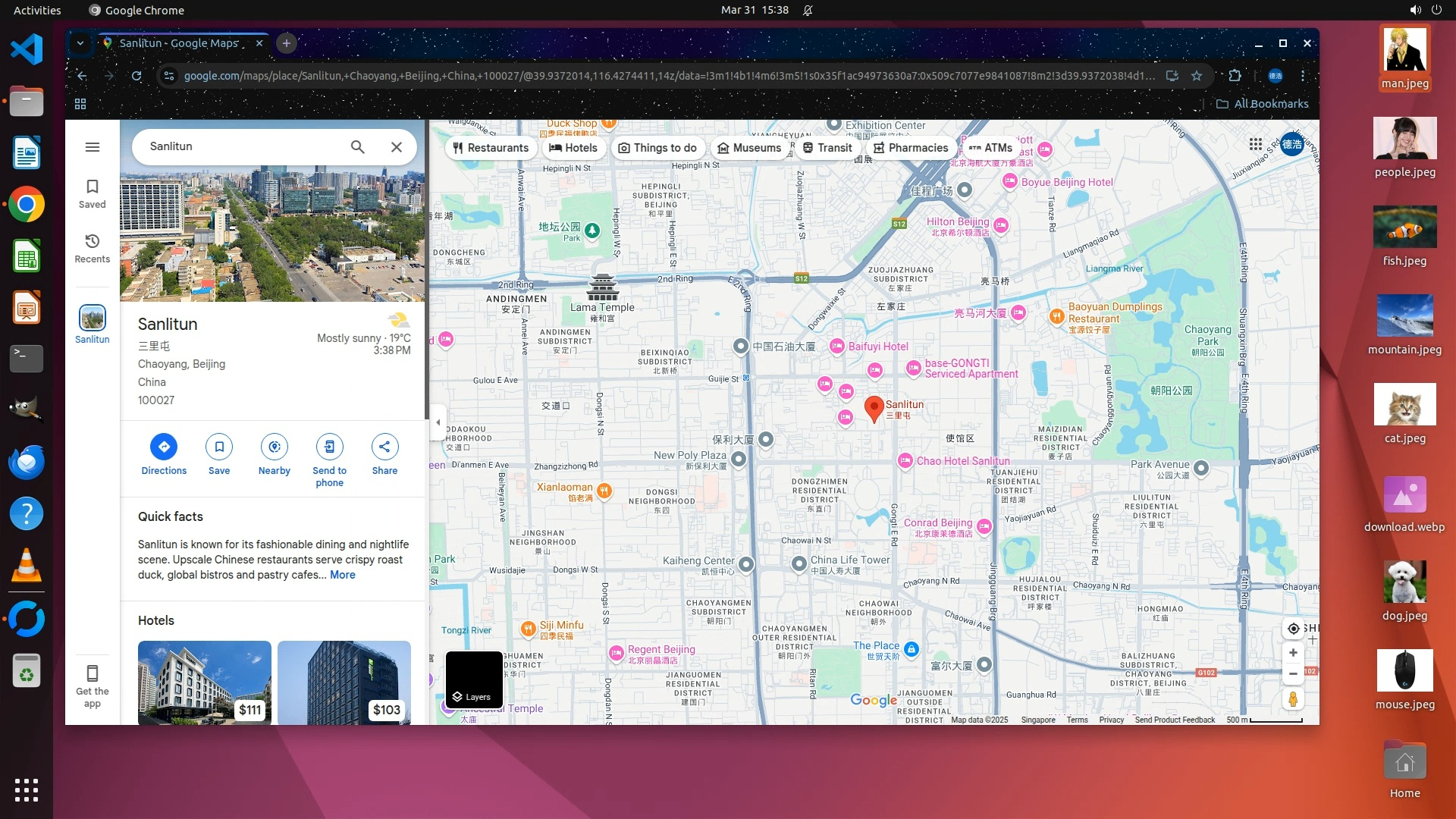
Task: Select the Hotels category chip
Action: (x=573, y=148)
